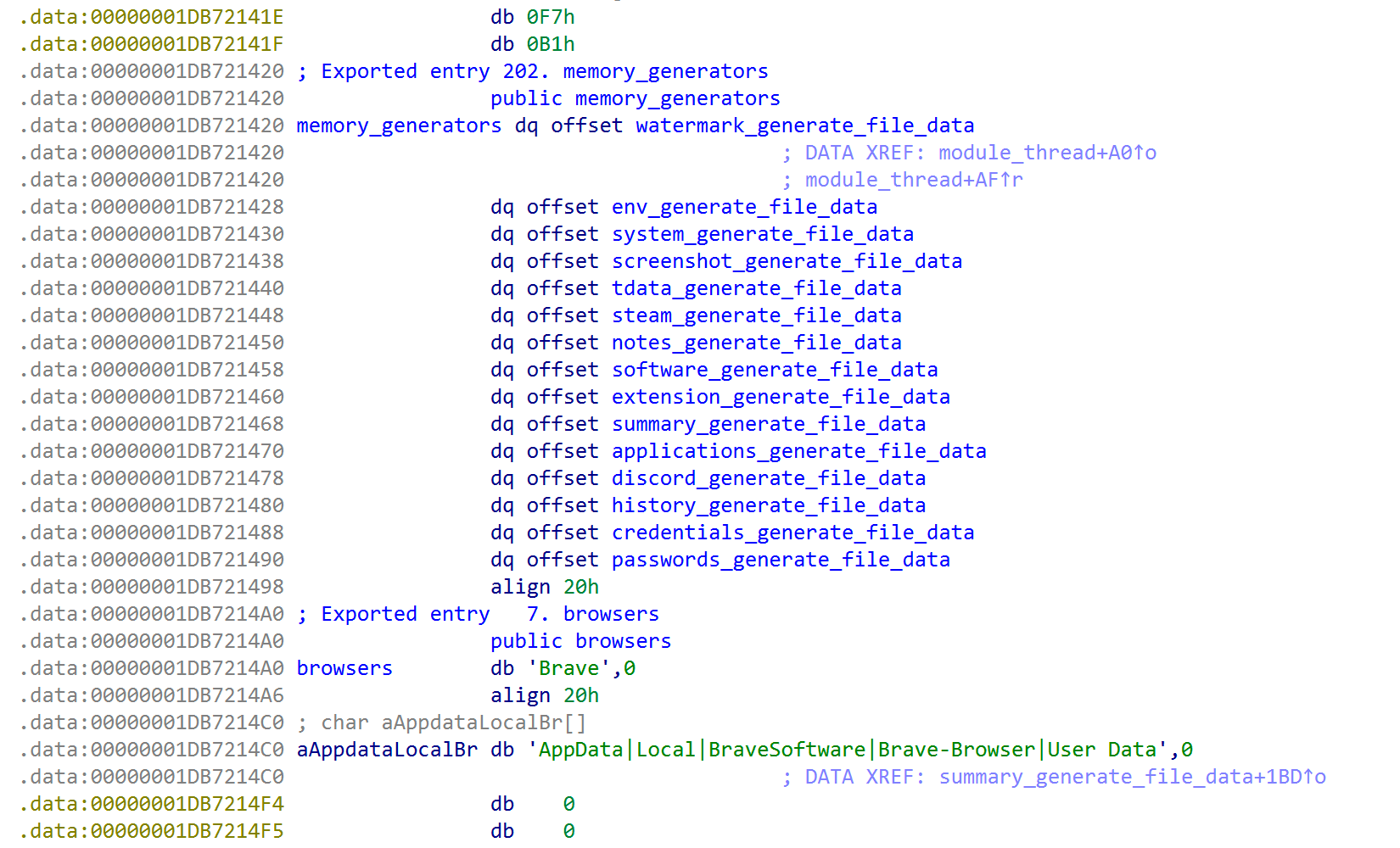This screenshot has width=1400, height=848.
Task: Open notes_generate_file_data
Action: click(755, 342)
